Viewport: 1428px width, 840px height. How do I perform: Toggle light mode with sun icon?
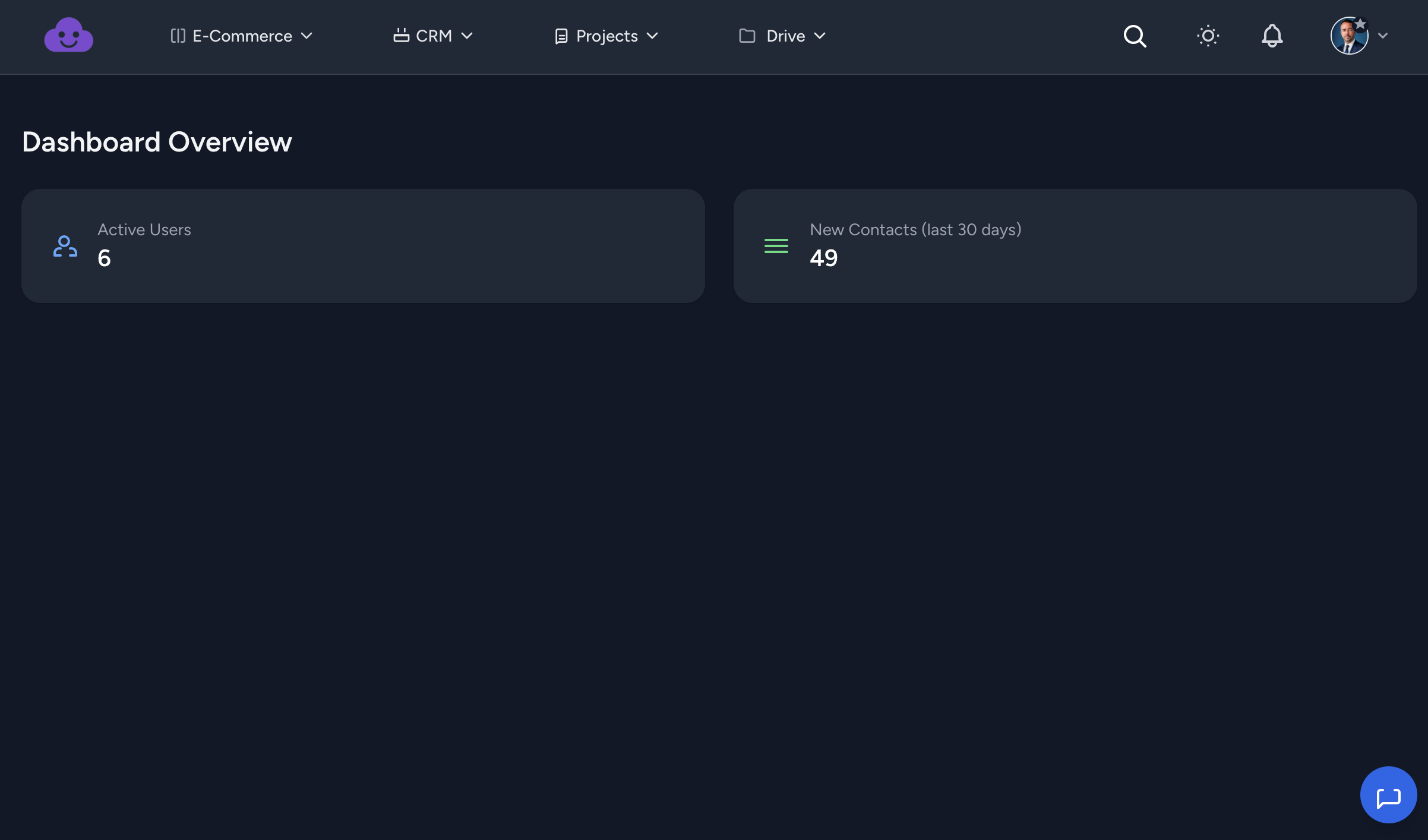tap(1208, 36)
